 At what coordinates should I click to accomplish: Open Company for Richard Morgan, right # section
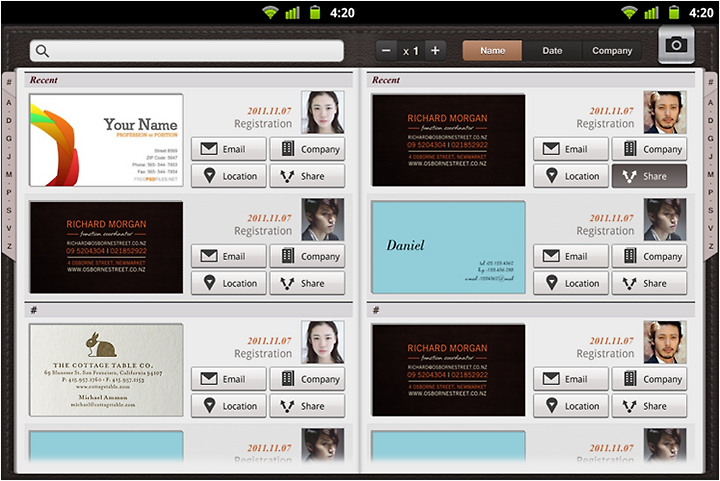(x=649, y=379)
